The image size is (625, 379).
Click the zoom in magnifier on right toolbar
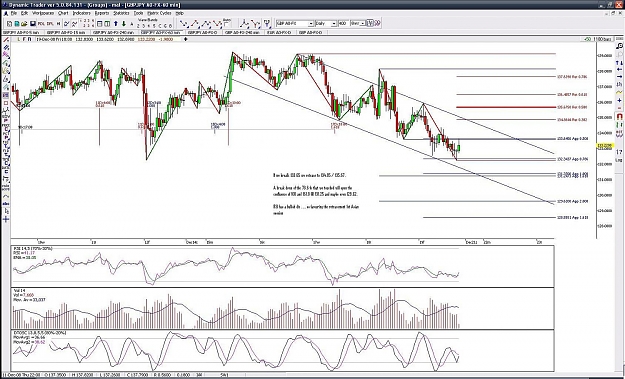[619, 46]
